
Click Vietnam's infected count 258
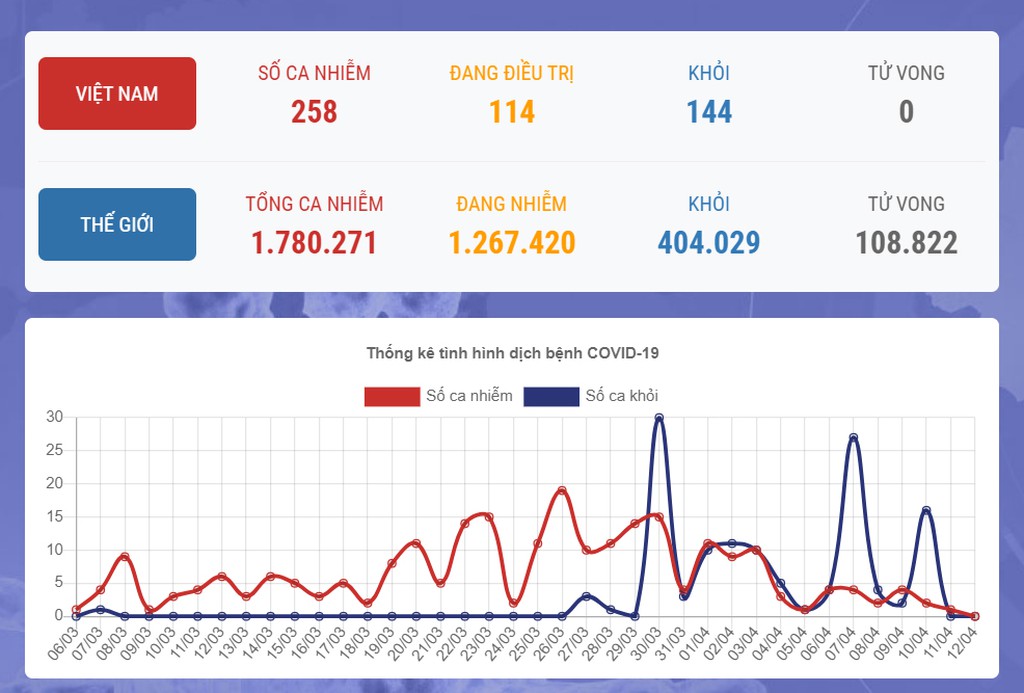314,111
